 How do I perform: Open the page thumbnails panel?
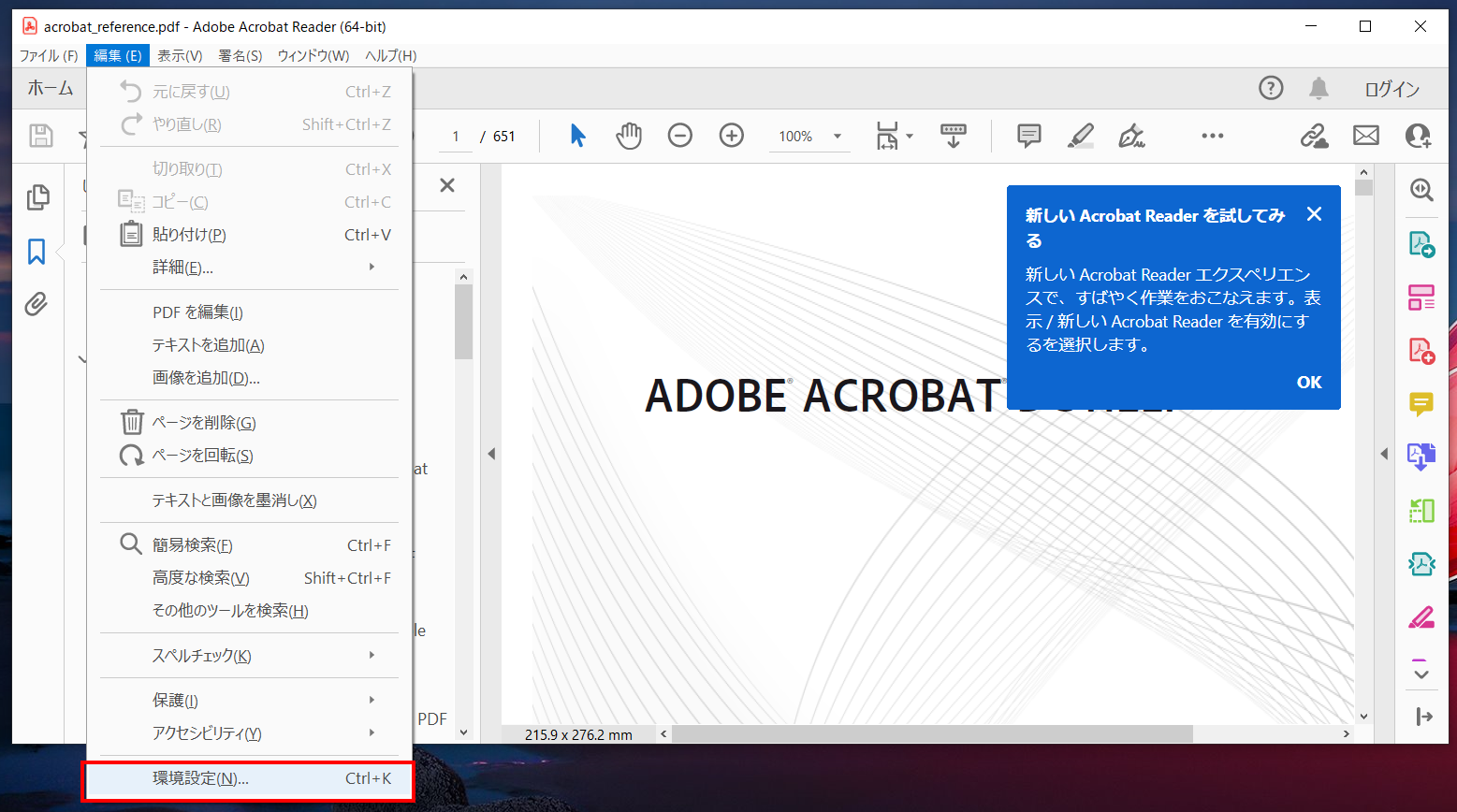(x=38, y=196)
